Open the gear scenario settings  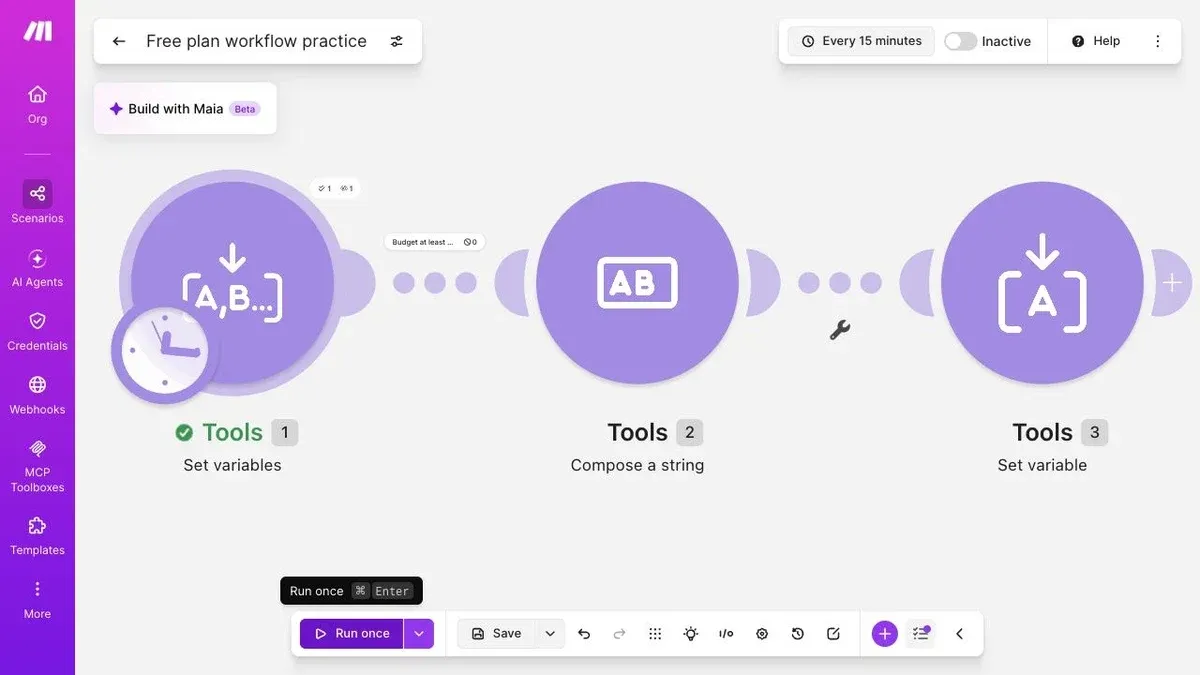click(x=762, y=633)
